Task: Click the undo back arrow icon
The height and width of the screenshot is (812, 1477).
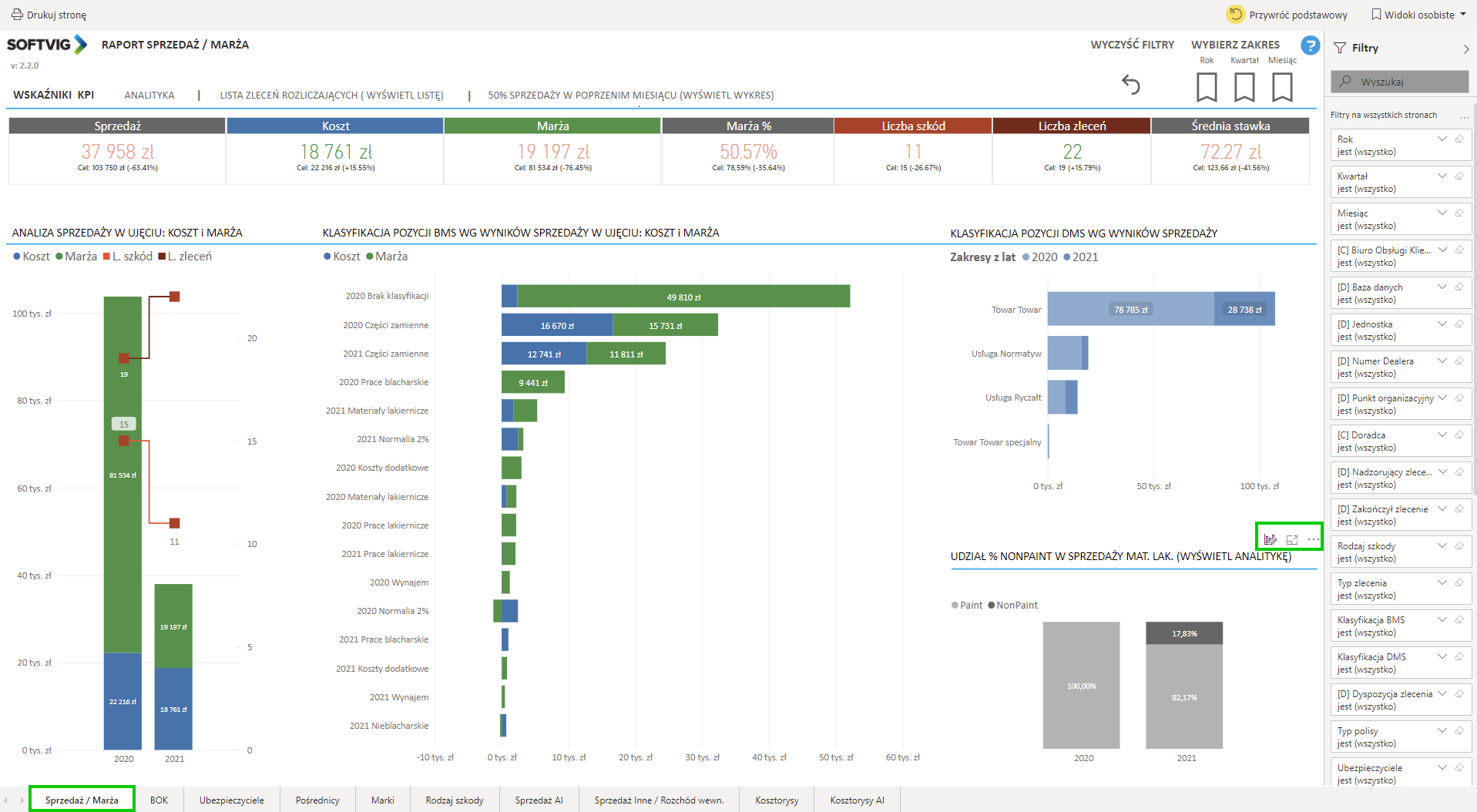Action: pyautogui.click(x=1130, y=85)
